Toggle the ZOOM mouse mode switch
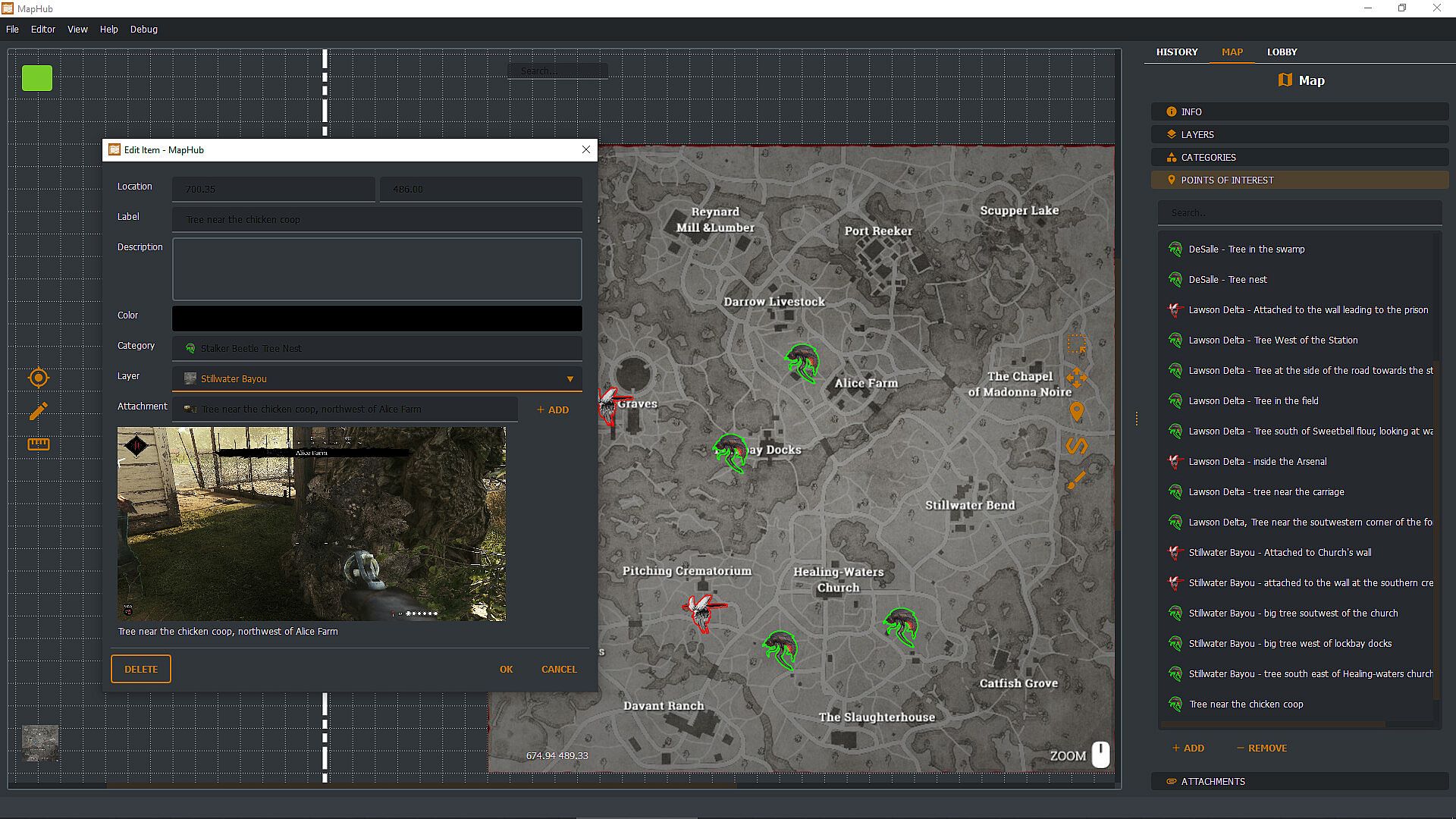Screen dimensions: 1456x819 1100,755
